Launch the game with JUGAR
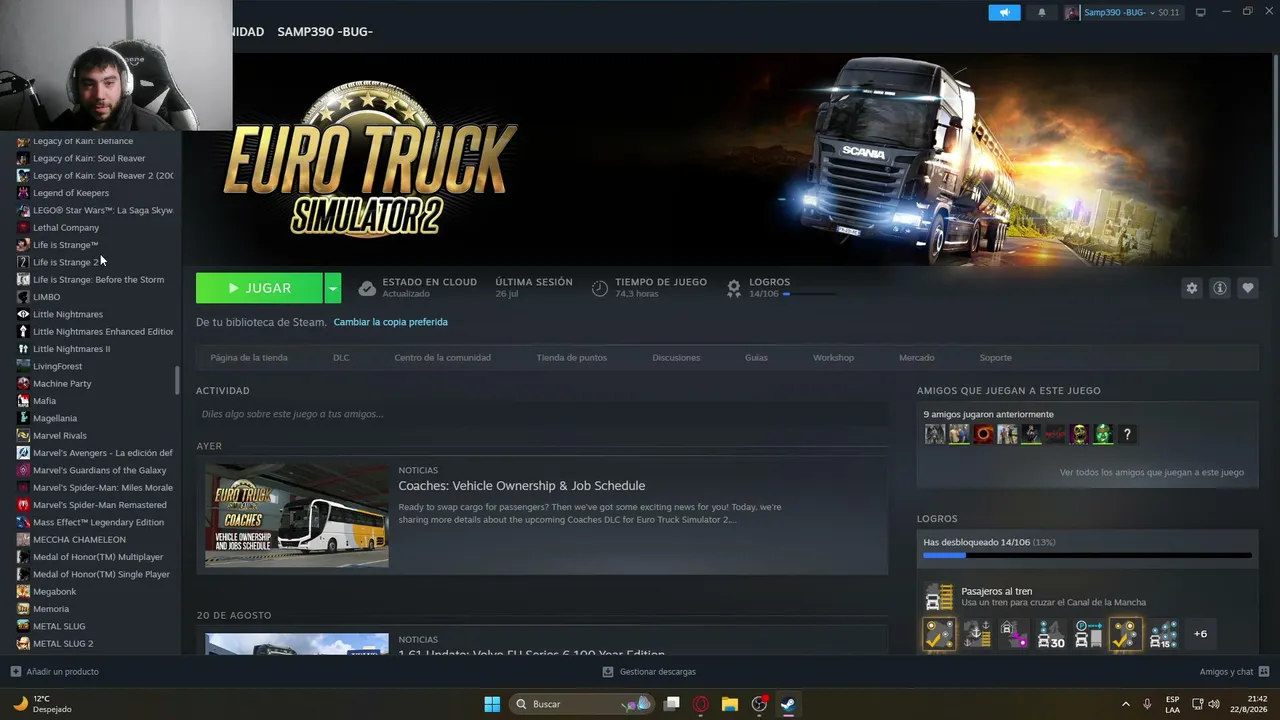 (259, 288)
